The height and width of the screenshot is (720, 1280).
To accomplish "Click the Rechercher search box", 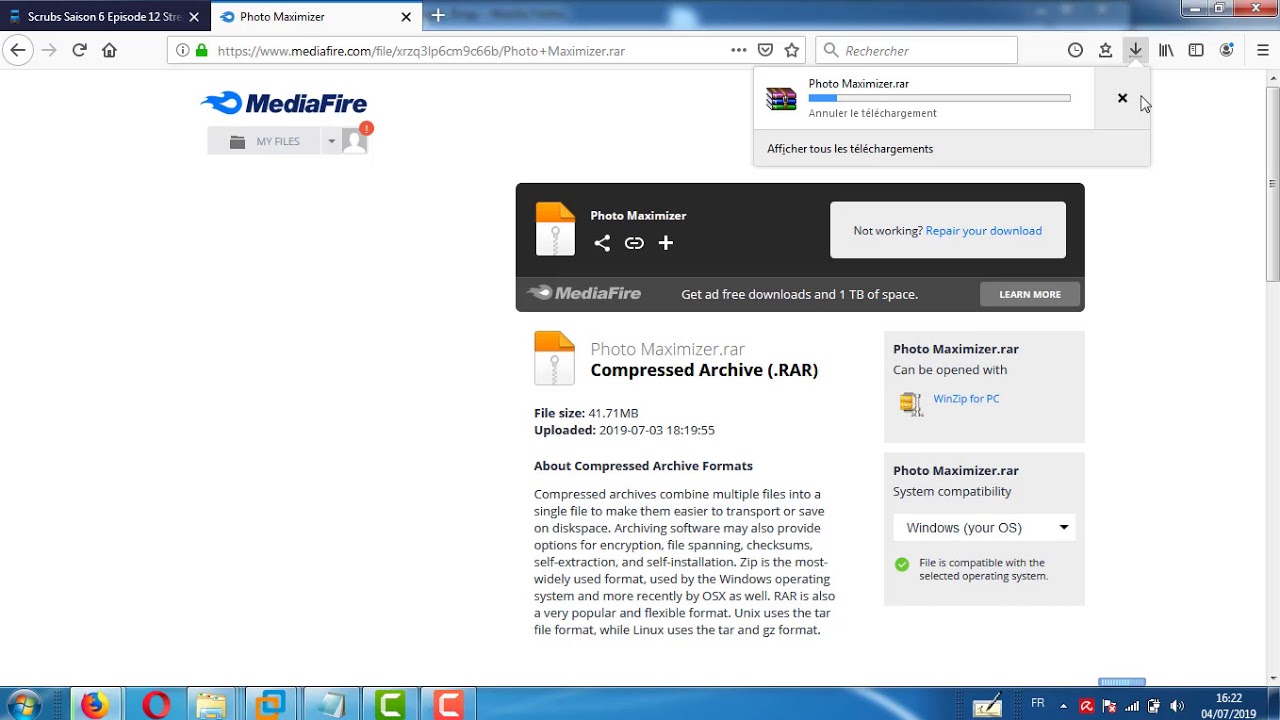I will click(917, 50).
